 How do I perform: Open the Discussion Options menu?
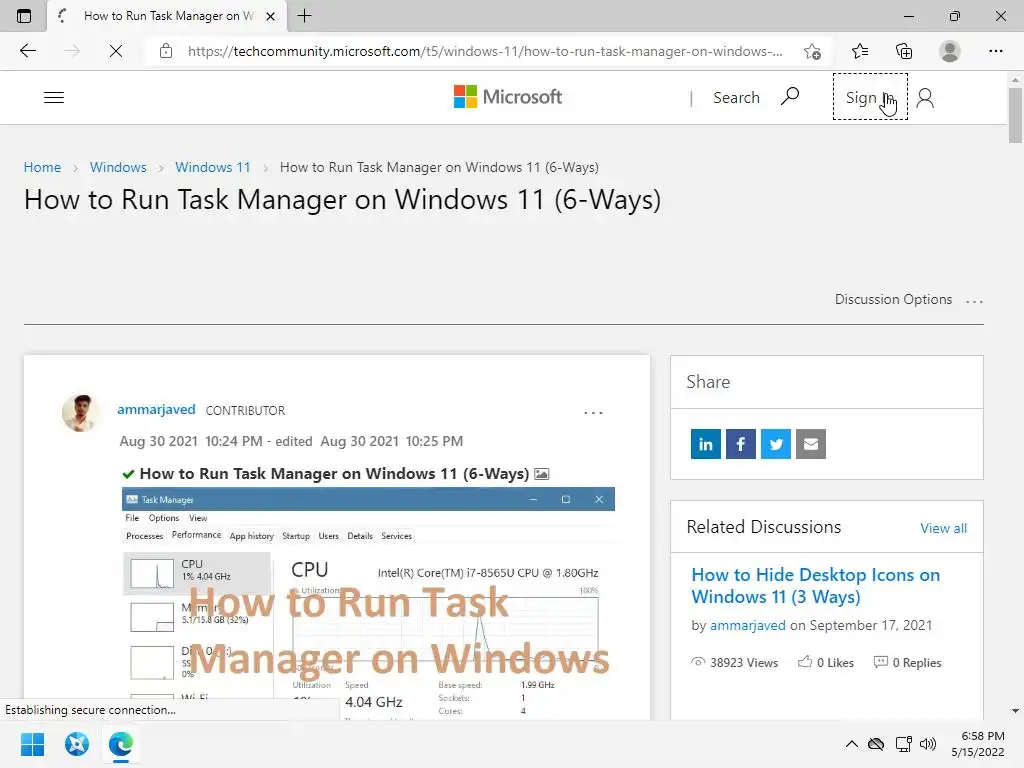908,300
